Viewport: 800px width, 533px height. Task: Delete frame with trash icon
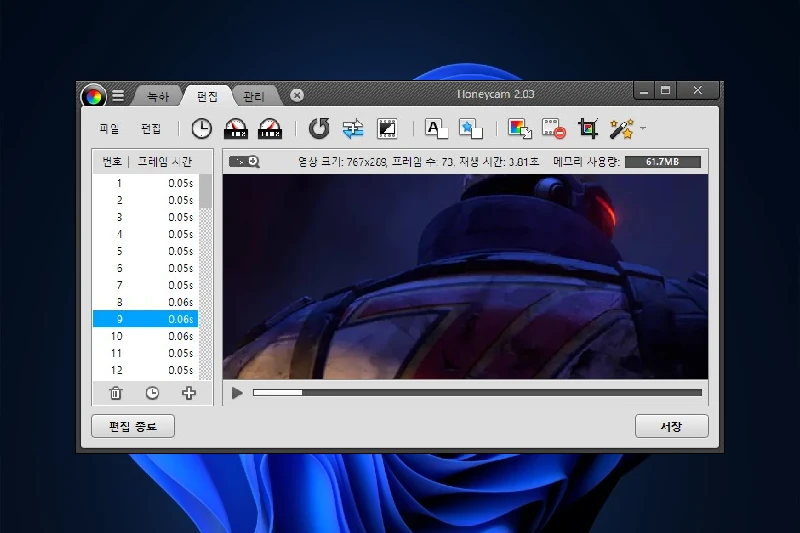click(116, 393)
